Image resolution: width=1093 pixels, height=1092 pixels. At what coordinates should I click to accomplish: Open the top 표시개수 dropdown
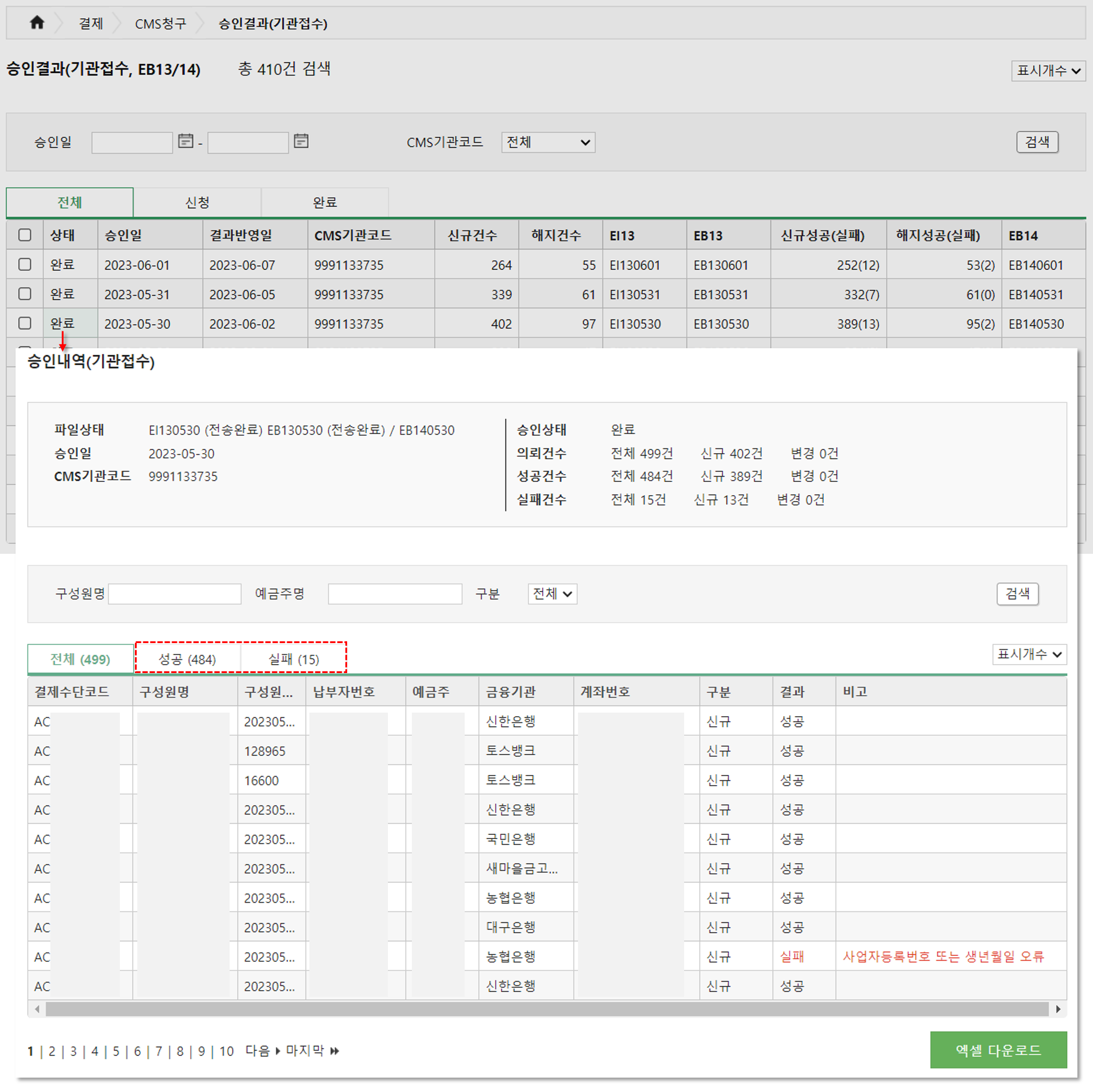[1048, 71]
